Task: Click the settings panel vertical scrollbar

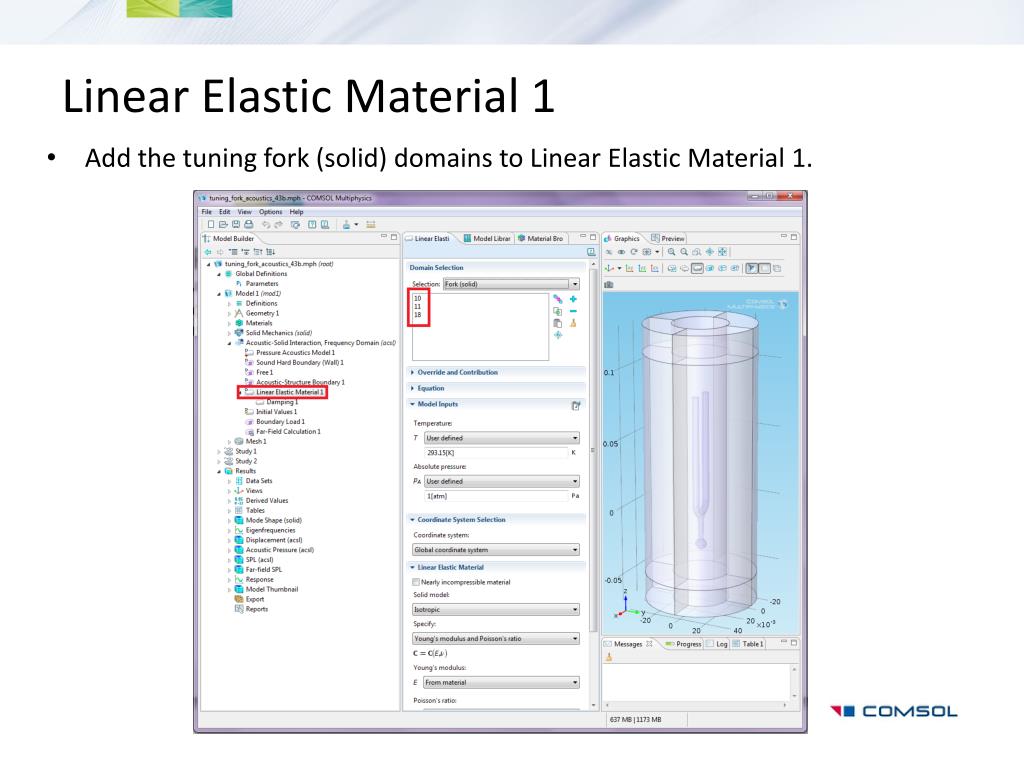Action: coord(593,451)
